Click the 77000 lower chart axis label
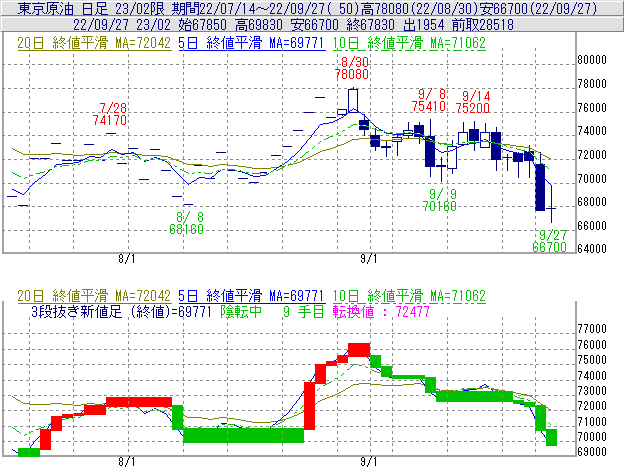 [x=592, y=329]
